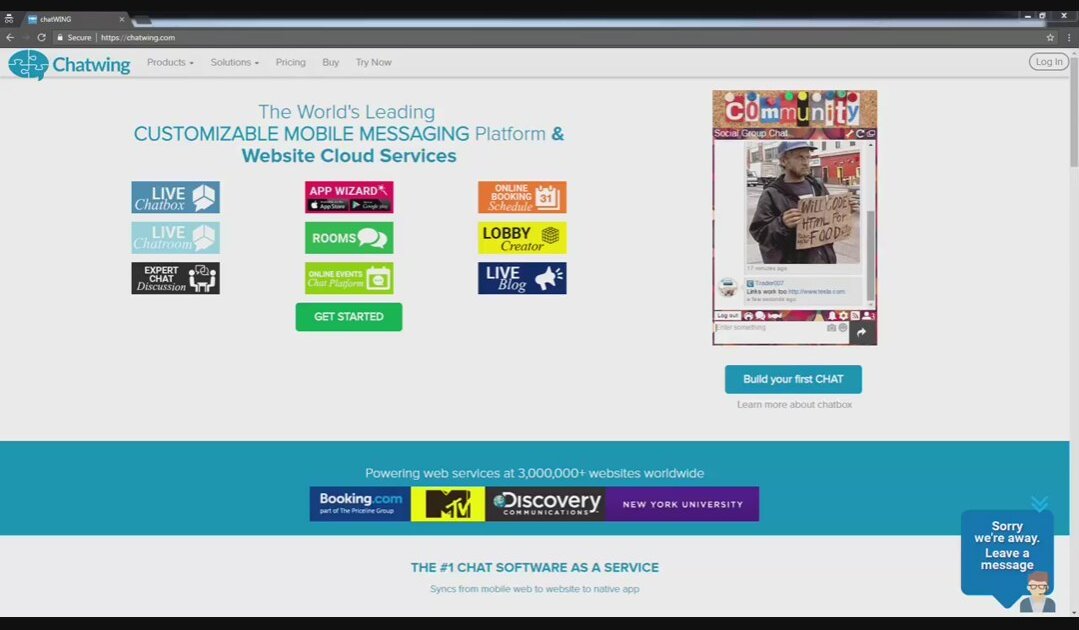Reload the page with browser refresh

pyautogui.click(x=41, y=37)
